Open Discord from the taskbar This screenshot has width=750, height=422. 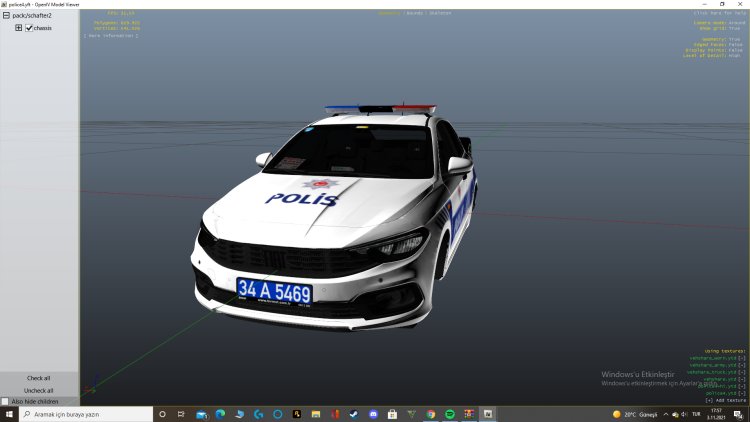pos(373,414)
